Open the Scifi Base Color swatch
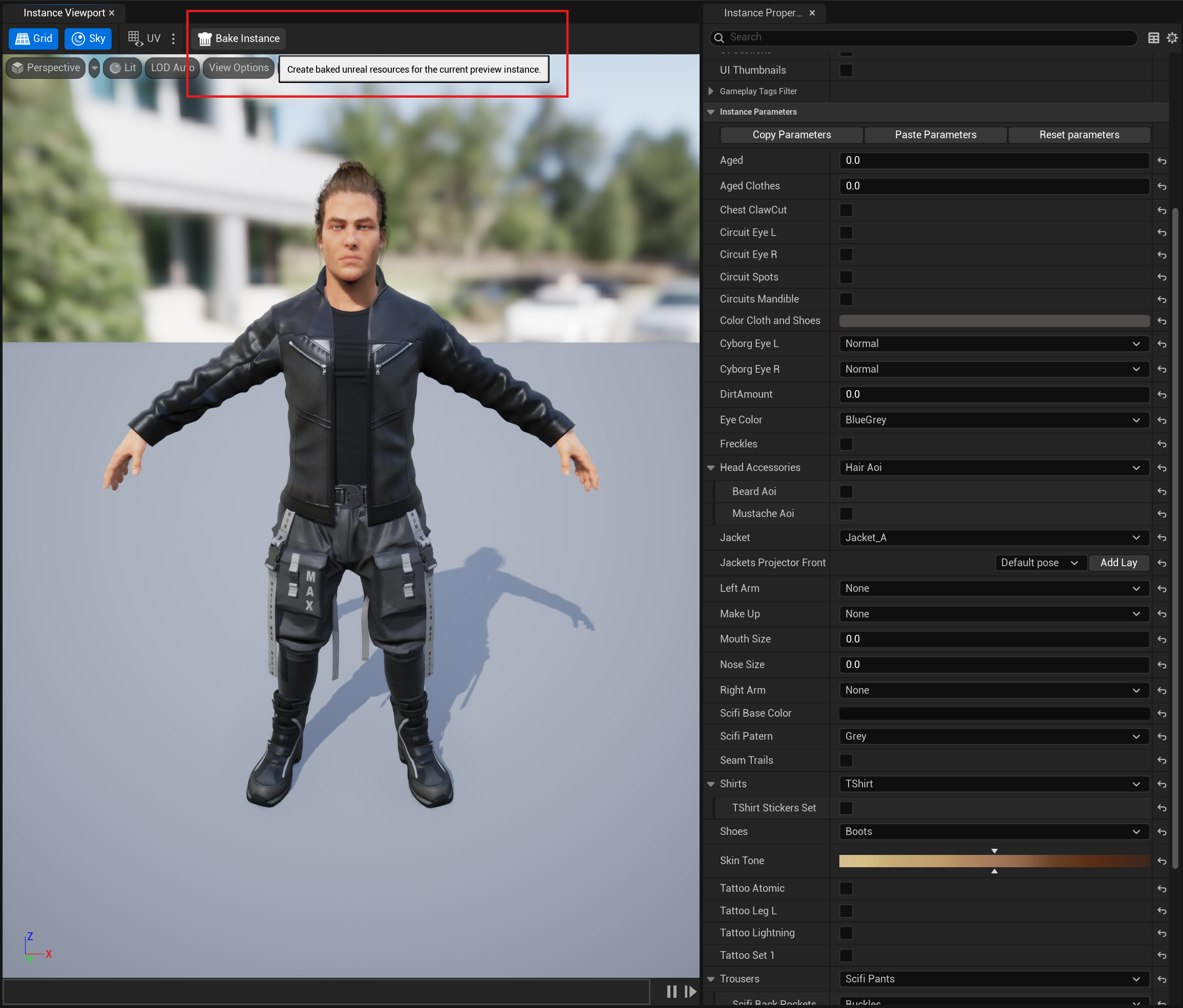 (994, 714)
